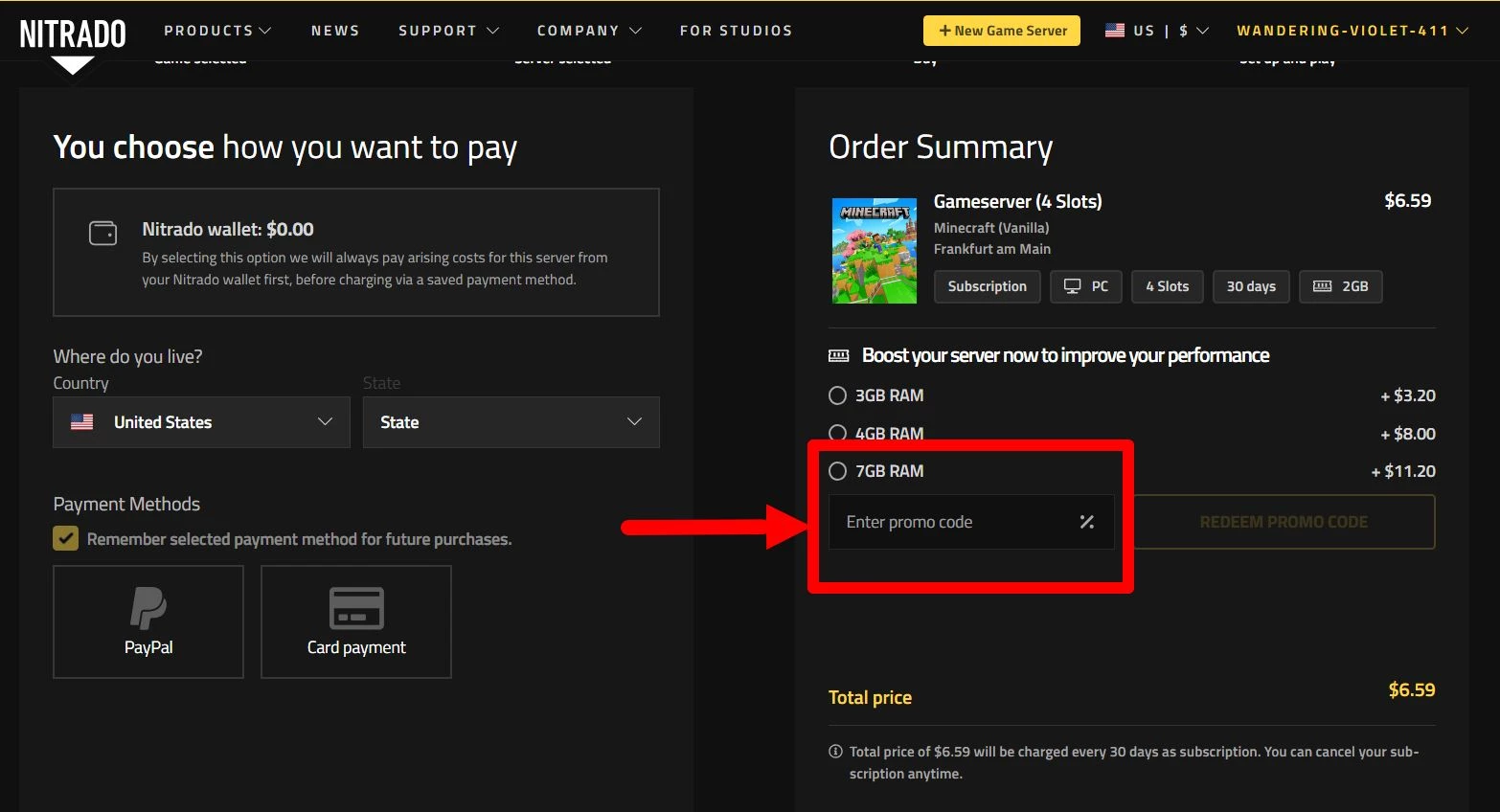This screenshot has height=812, width=1500.
Task: Click the RAM icon beside boost heading
Action: (838, 356)
